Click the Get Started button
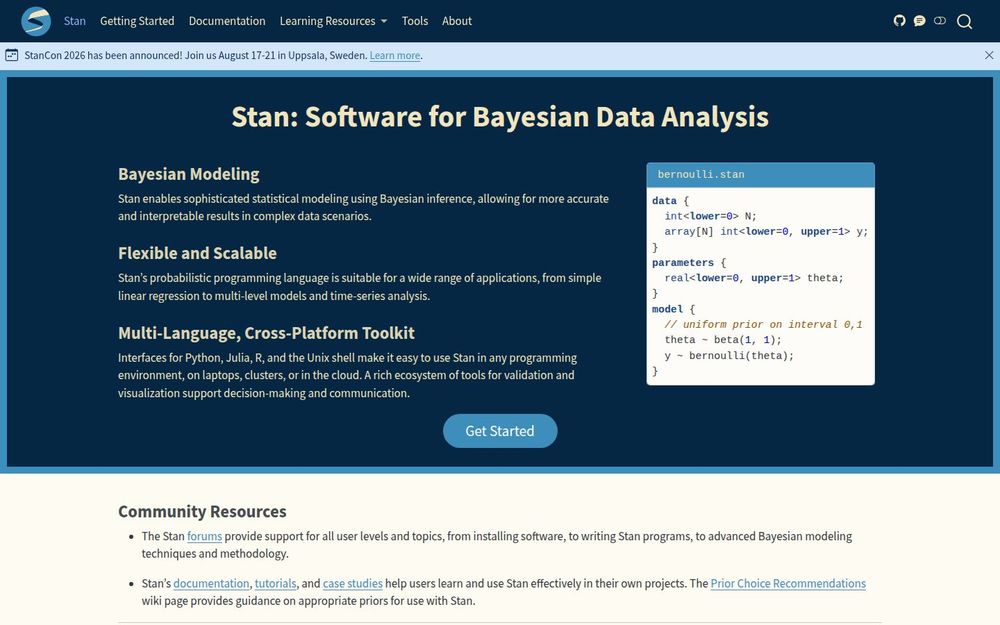The image size is (1000, 625). point(500,431)
